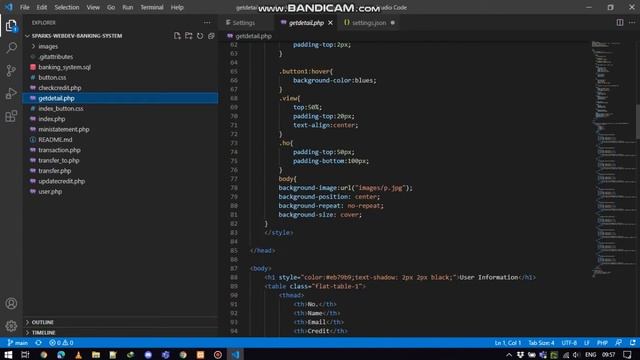Switch to the settings.json tab
The image size is (640, 360).
tap(369, 23)
